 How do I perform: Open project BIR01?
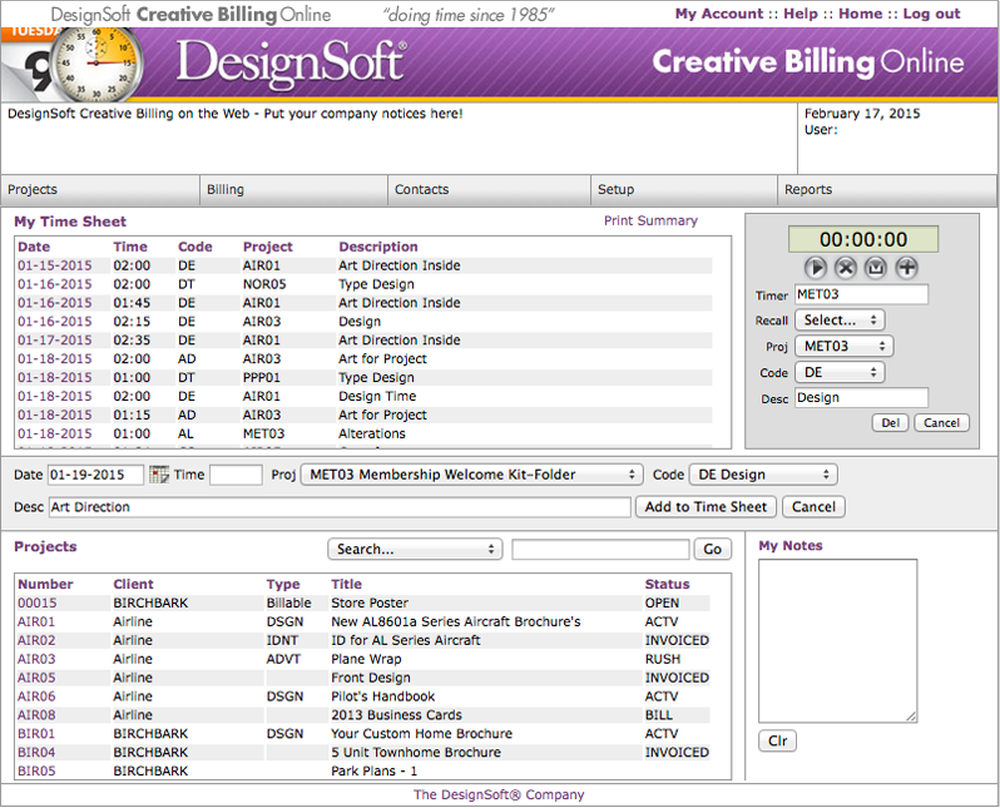(36, 733)
